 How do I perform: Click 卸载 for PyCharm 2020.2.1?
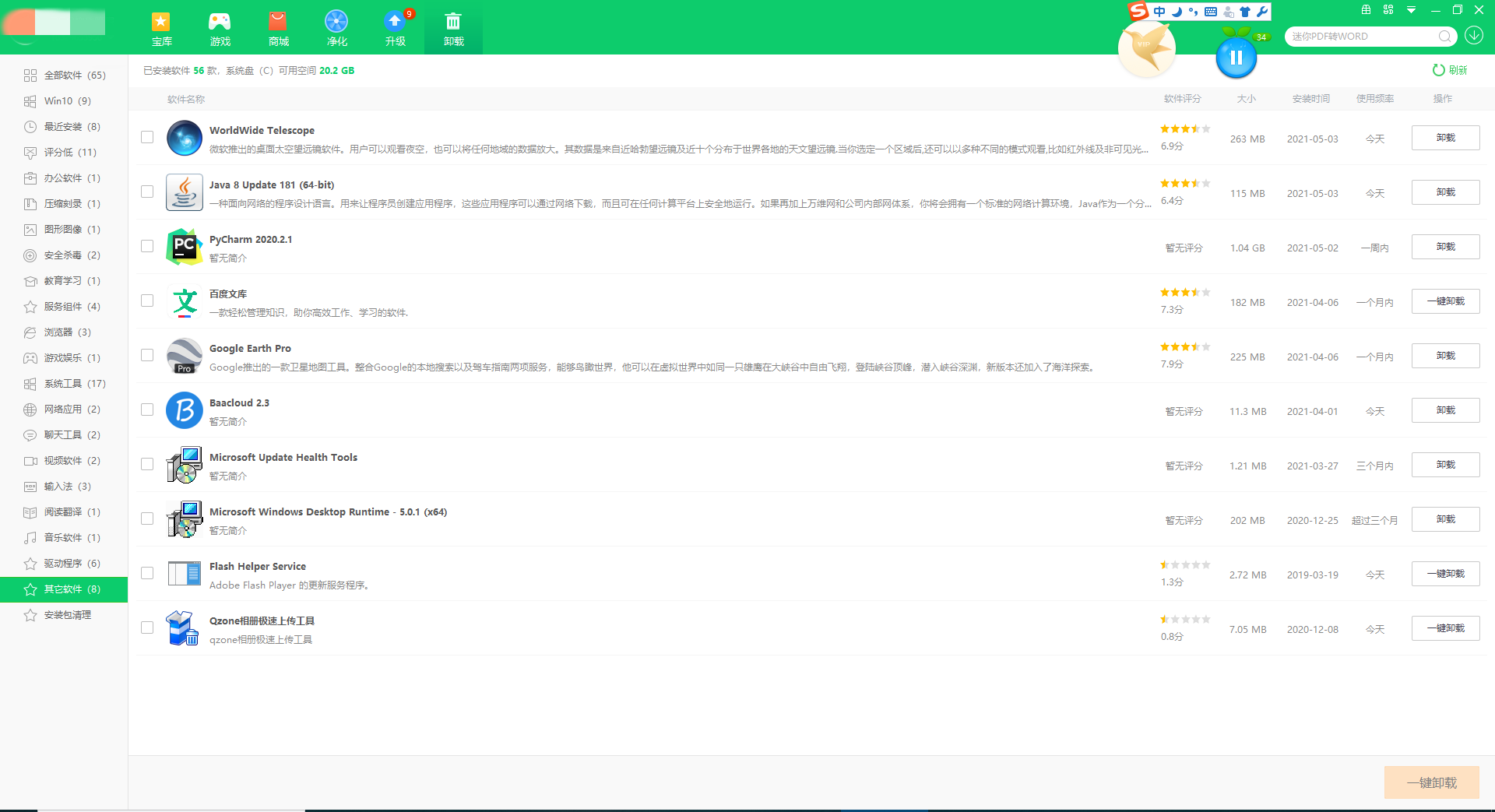(x=1445, y=247)
